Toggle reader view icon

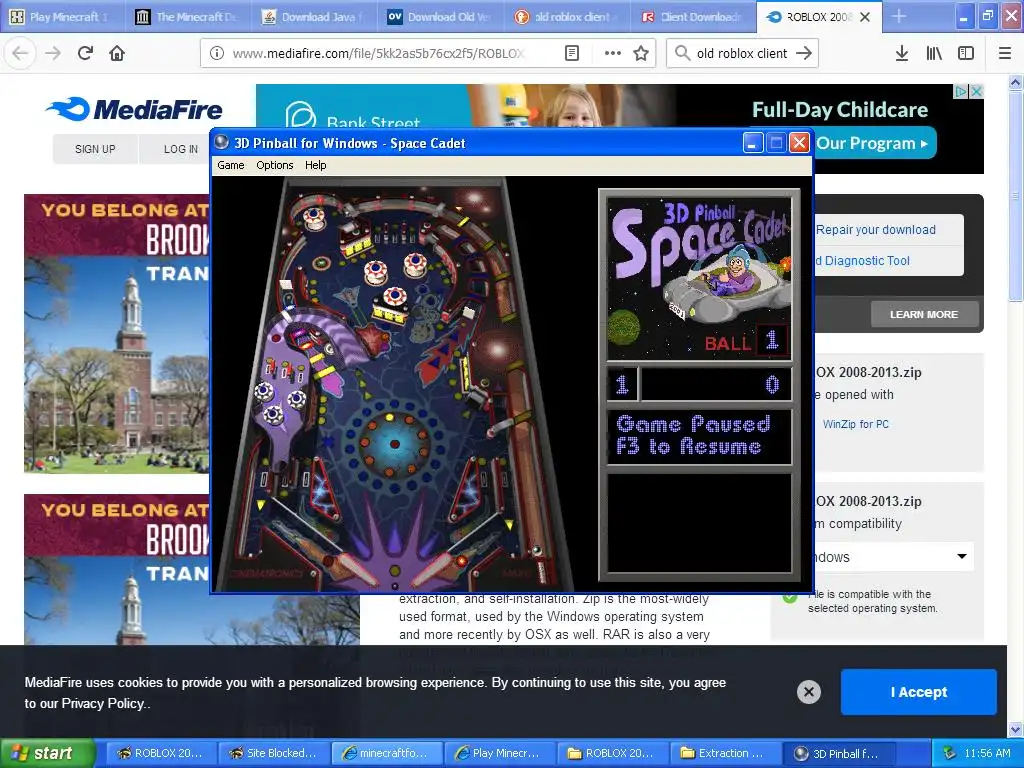(x=571, y=54)
